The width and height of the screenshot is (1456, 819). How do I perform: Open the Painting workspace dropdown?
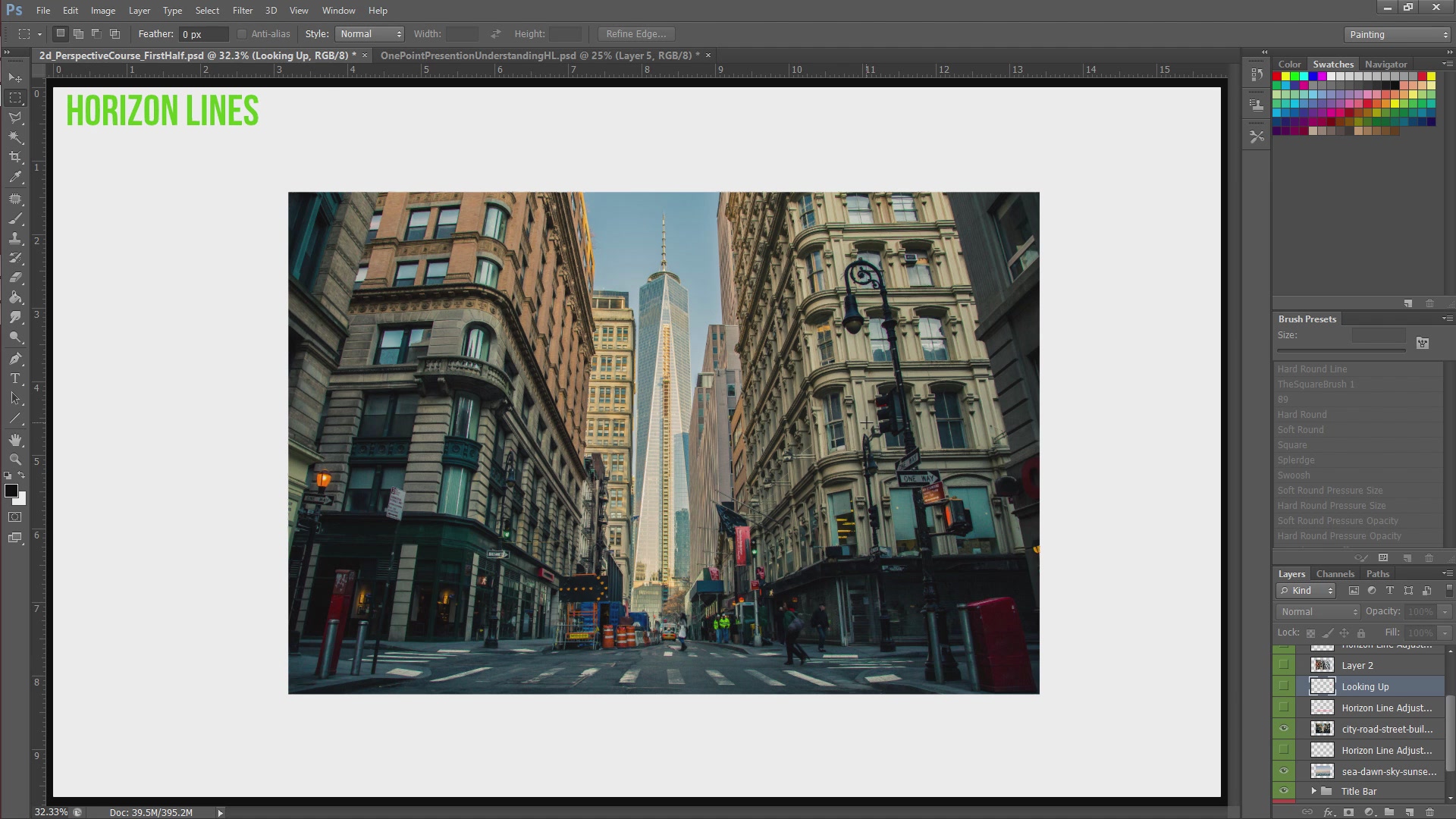[1397, 35]
